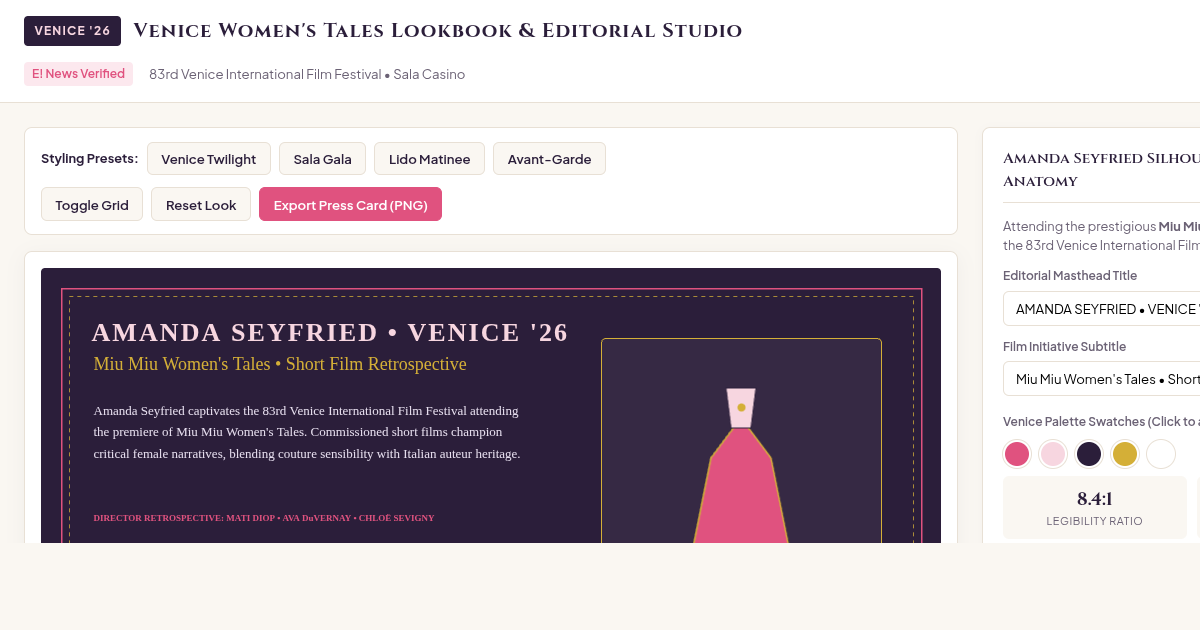
Task: Apply the Sala Gala styling preset
Action: (x=322, y=159)
